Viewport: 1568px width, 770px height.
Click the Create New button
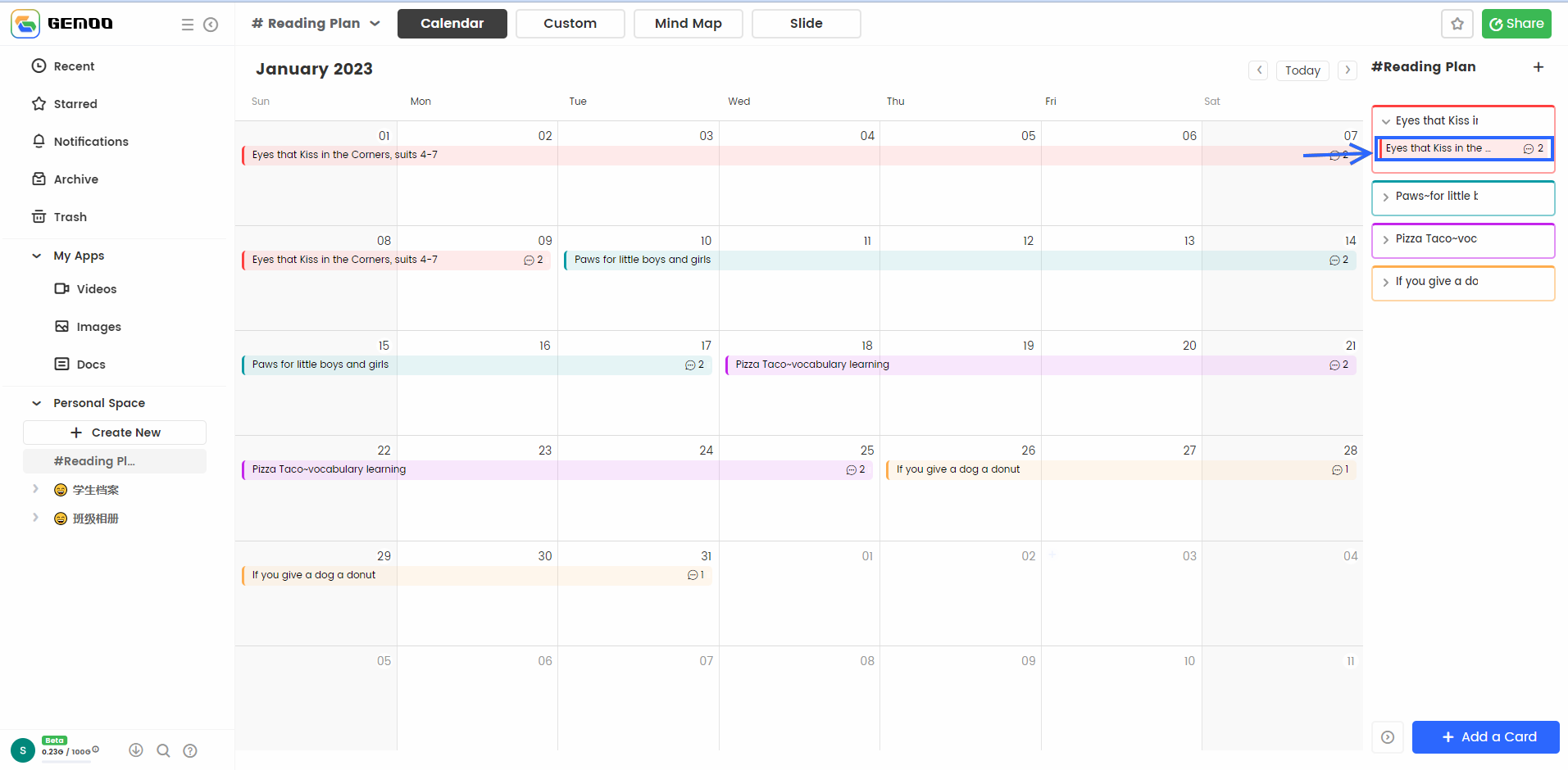tap(115, 433)
